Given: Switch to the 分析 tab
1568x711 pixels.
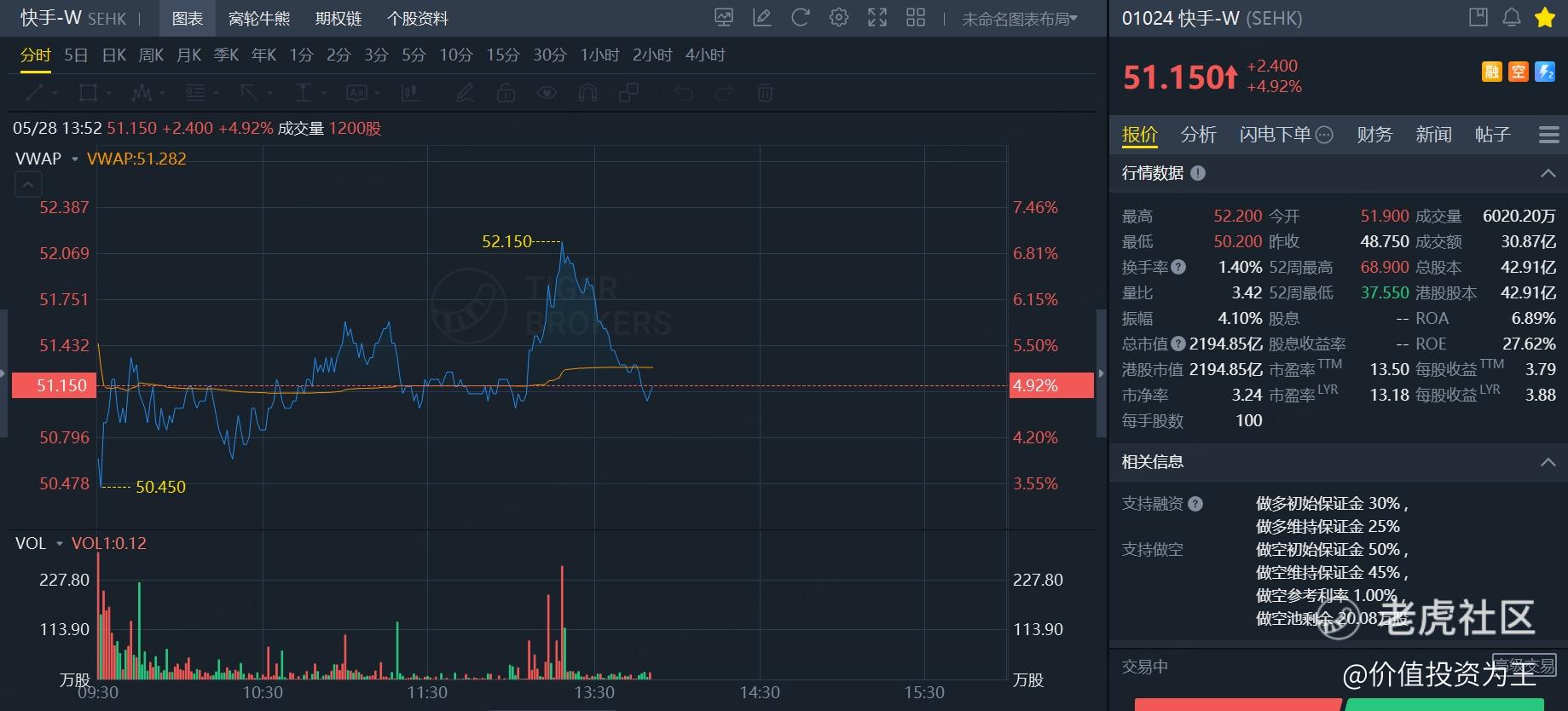Looking at the screenshot, I should tap(1198, 135).
